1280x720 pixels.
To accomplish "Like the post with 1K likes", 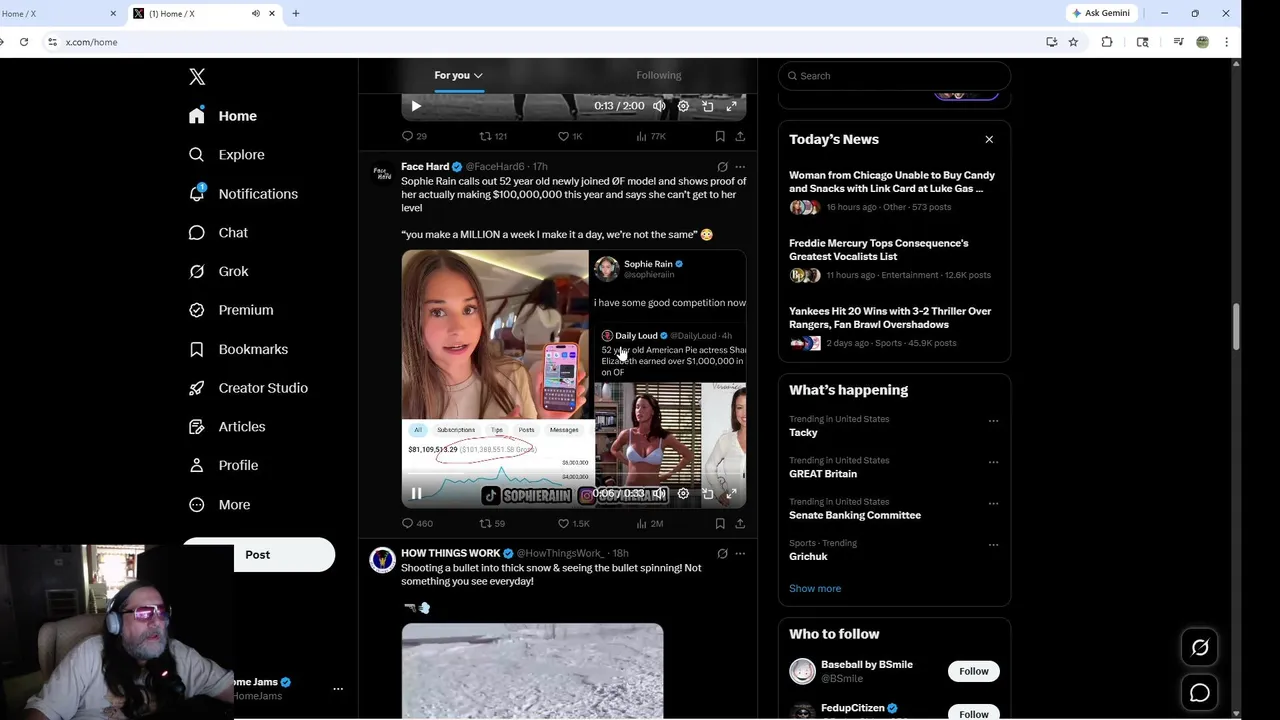I will tap(570, 136).
